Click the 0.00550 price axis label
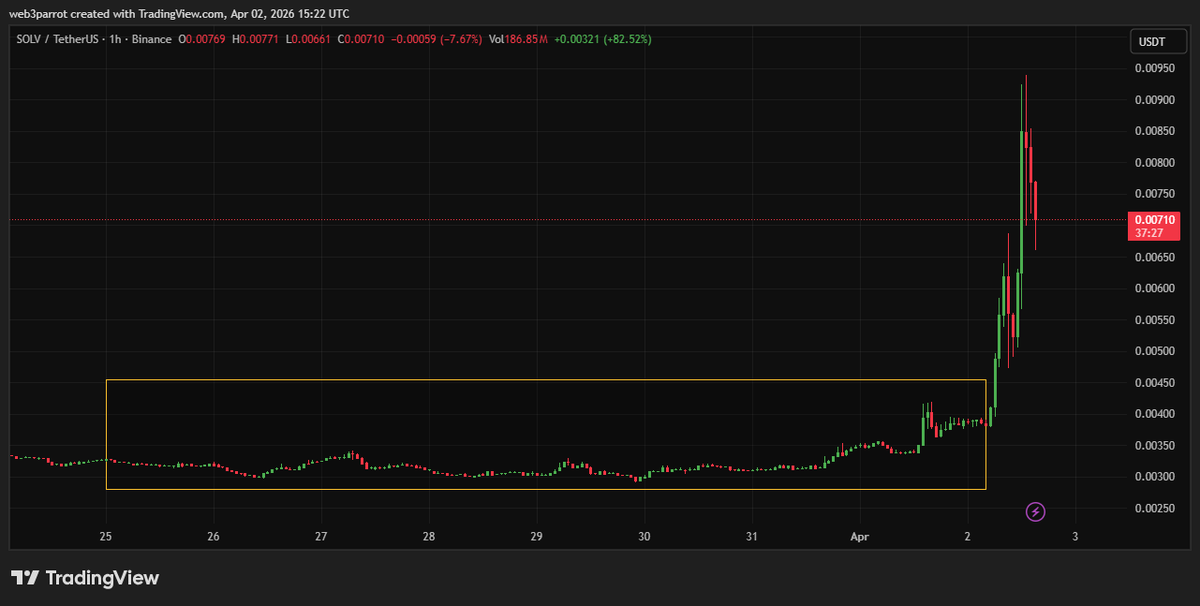This screenshot has height=606, width=1200. pyautogui.click(x=1156, y=320)
